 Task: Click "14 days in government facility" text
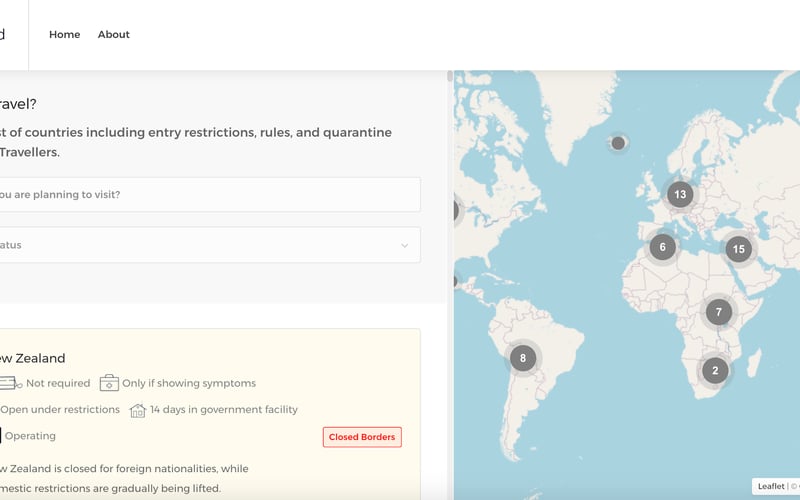[223, 410]
